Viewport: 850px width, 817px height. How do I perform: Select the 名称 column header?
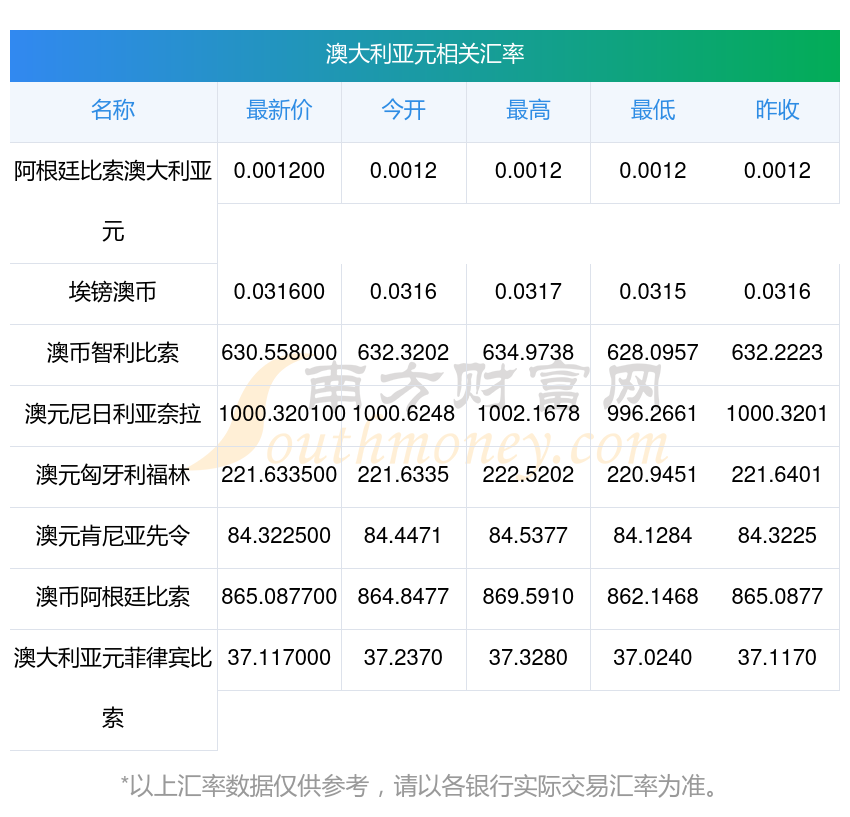(x=113, y=110)
